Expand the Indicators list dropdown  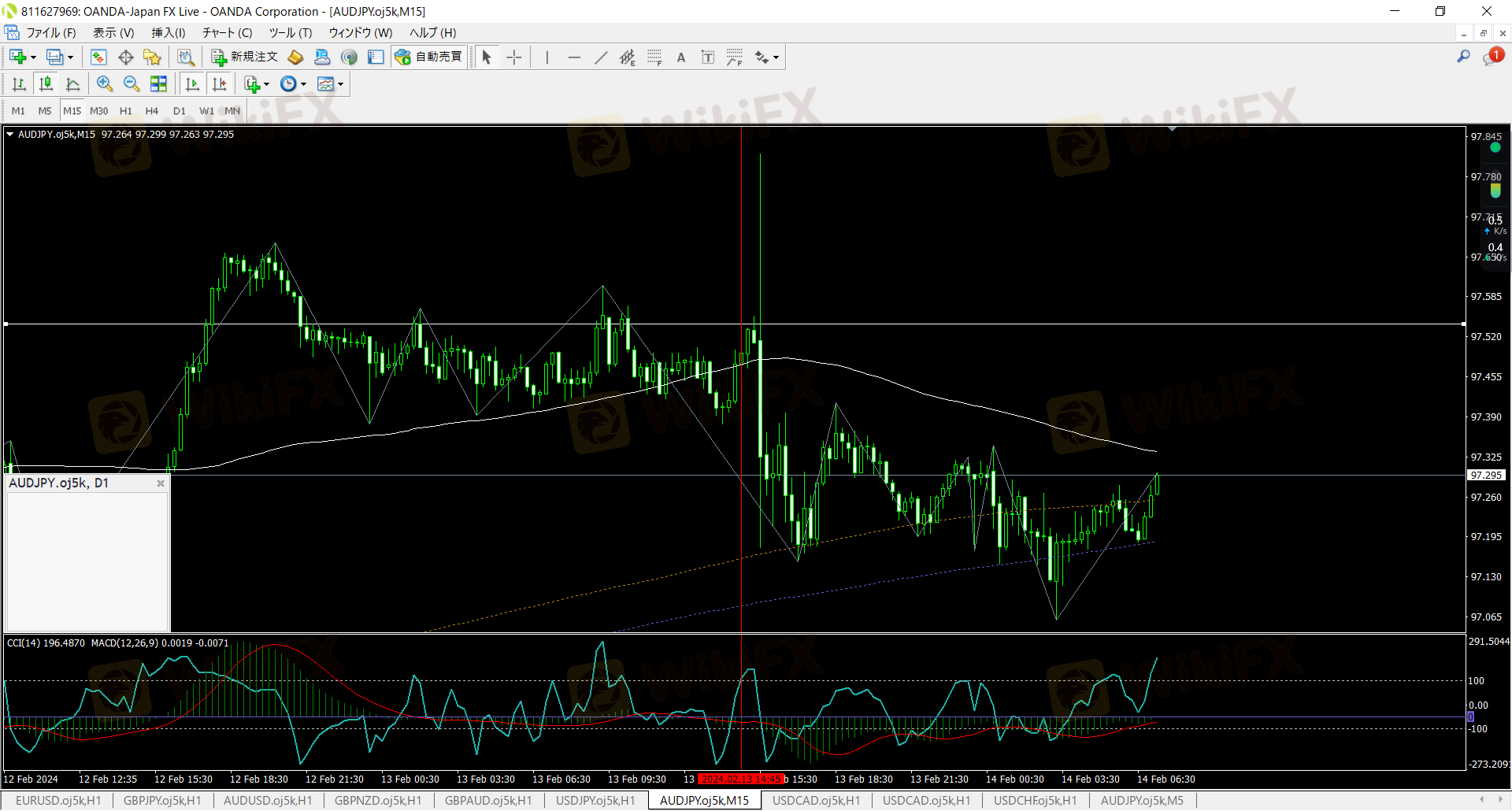tap(266, 85)
